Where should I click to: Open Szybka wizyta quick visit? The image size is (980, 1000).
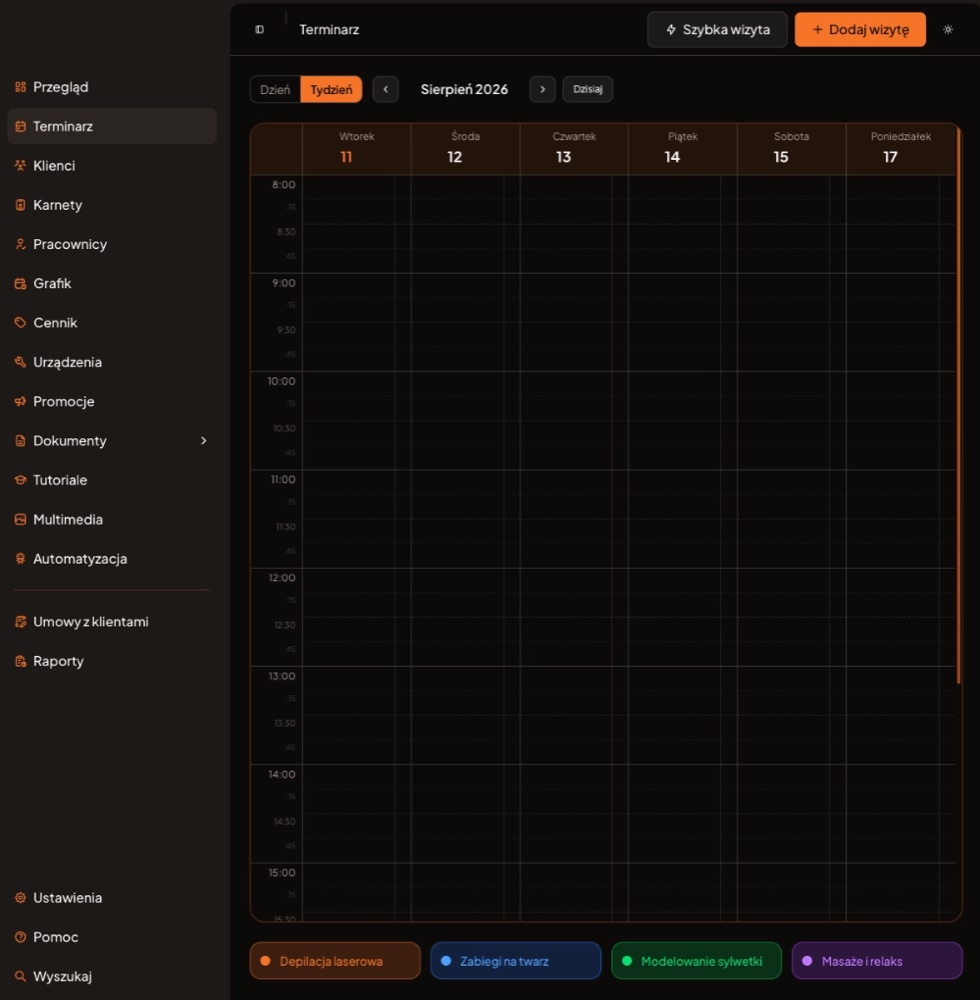point(717,29)
